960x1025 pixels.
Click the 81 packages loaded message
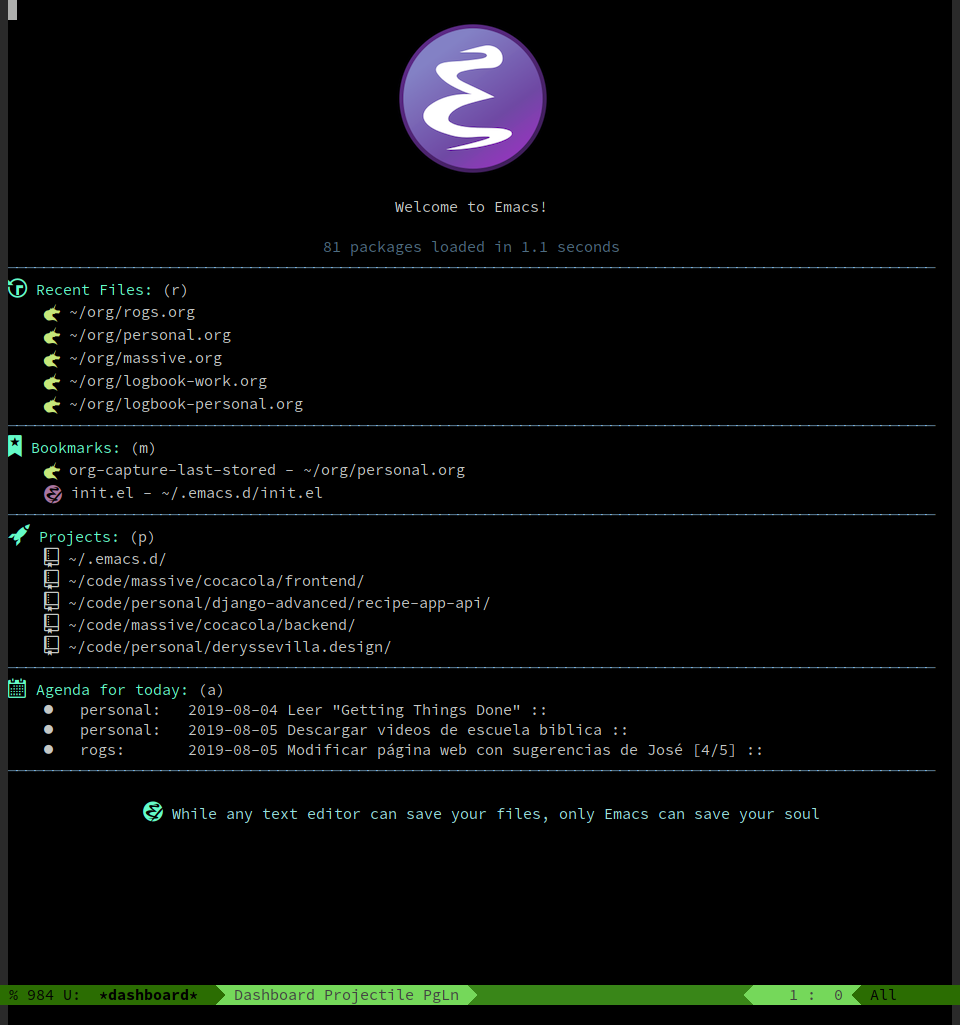(471, 246)
